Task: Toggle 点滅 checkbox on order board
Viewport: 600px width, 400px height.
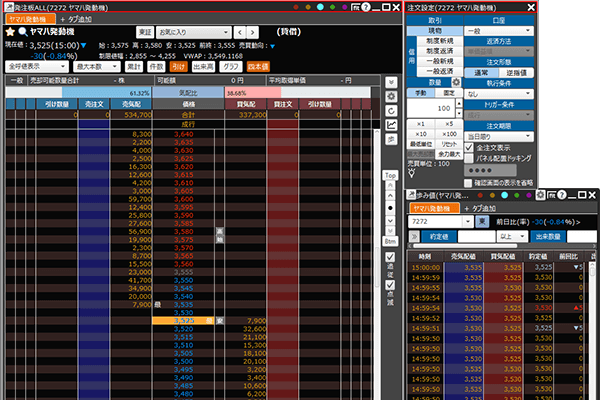Action: (x=390, y=285)
